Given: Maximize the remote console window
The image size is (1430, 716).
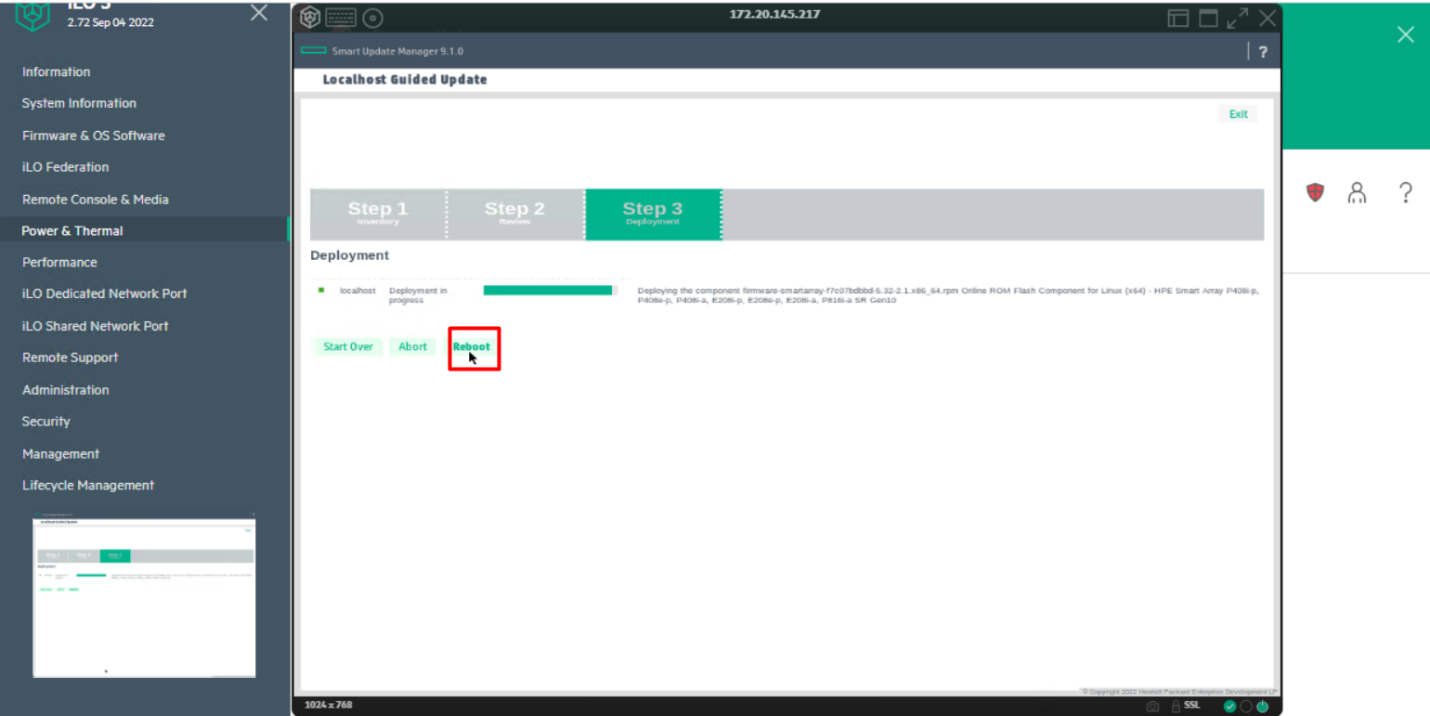Looking at the screenshot, I should (x=1209, y=18).
